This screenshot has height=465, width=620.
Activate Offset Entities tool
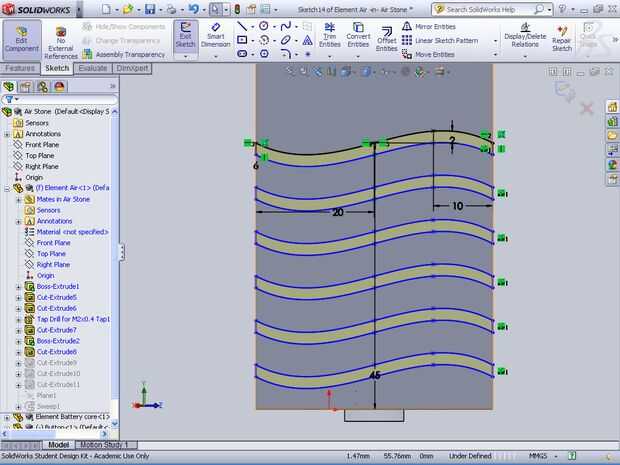[x=386, y=39]
